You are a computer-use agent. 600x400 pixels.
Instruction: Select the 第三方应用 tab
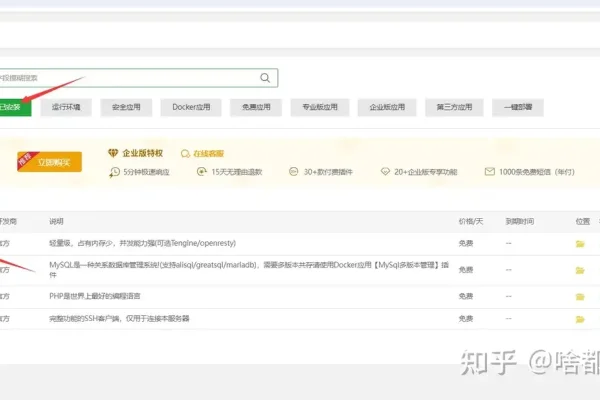click(454, 107)
